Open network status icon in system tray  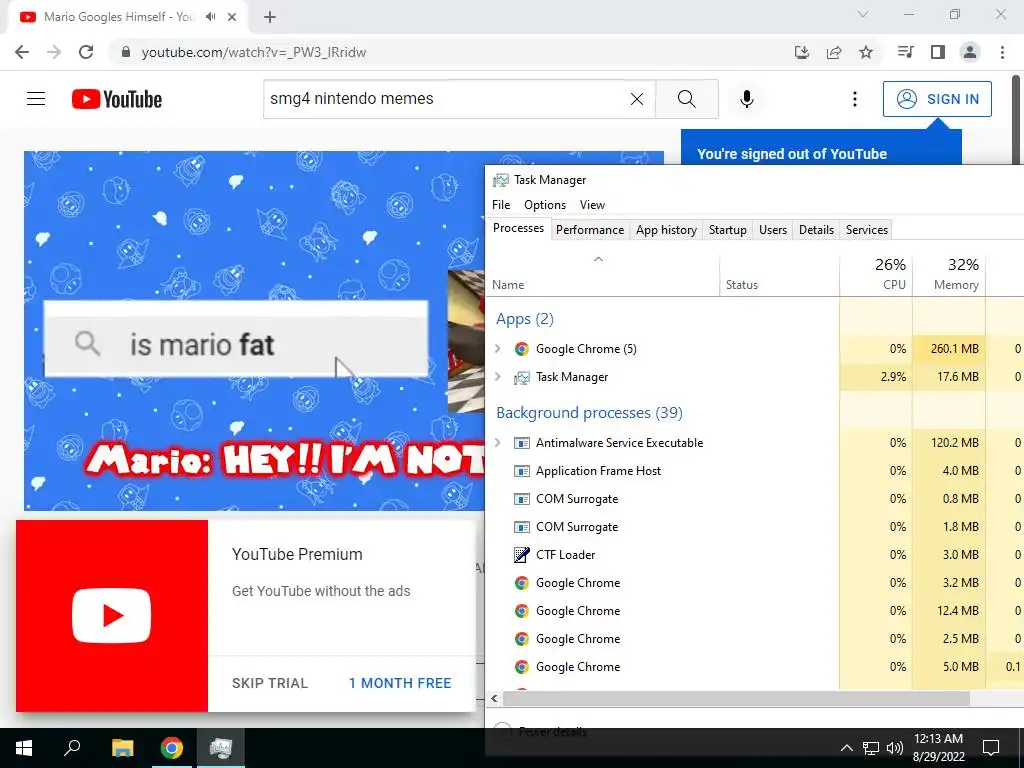point(871,748)
